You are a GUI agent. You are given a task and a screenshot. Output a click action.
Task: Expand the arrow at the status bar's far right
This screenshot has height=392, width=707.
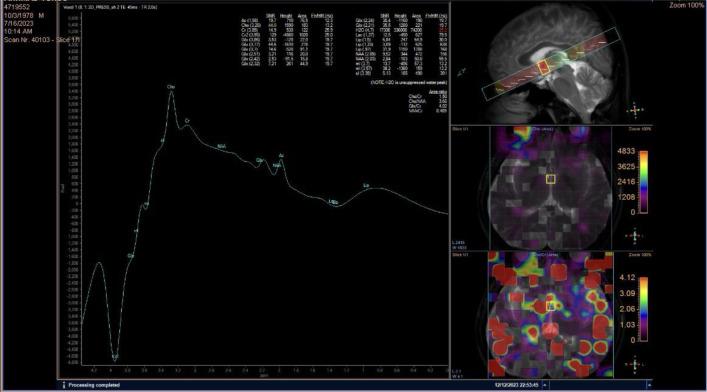coord(649,385)
